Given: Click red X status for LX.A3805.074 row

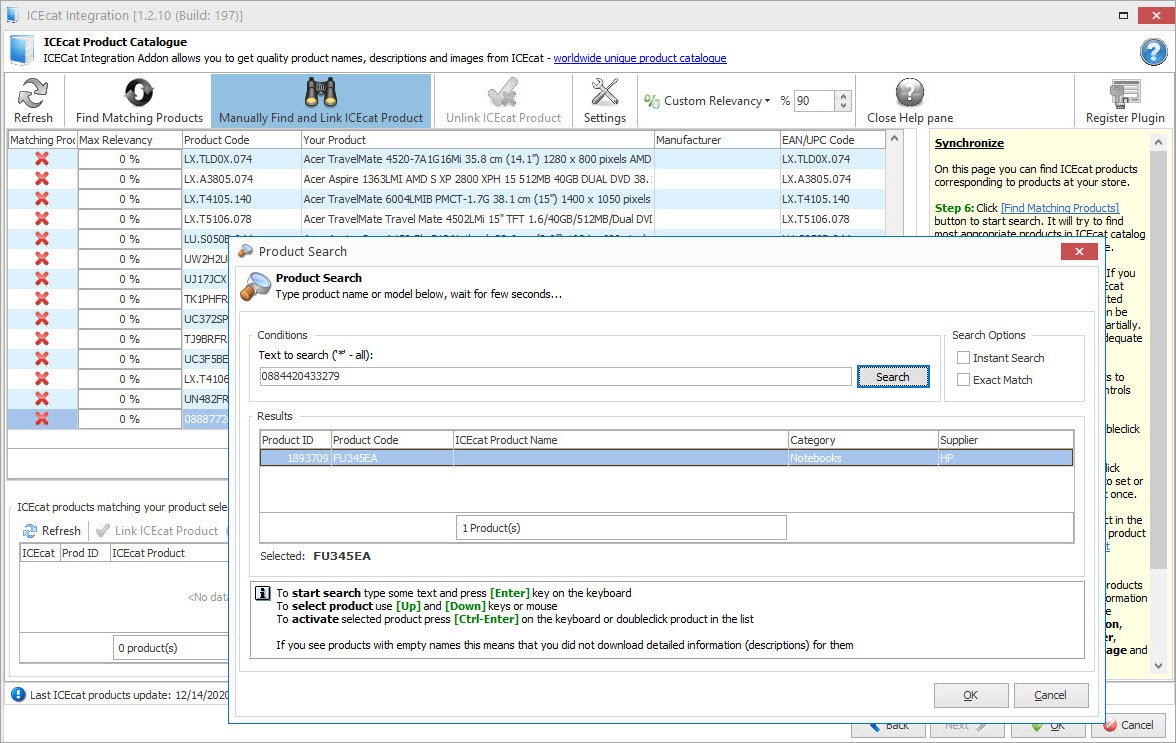Looking at the screenshot, I should (x=42, y=179).
